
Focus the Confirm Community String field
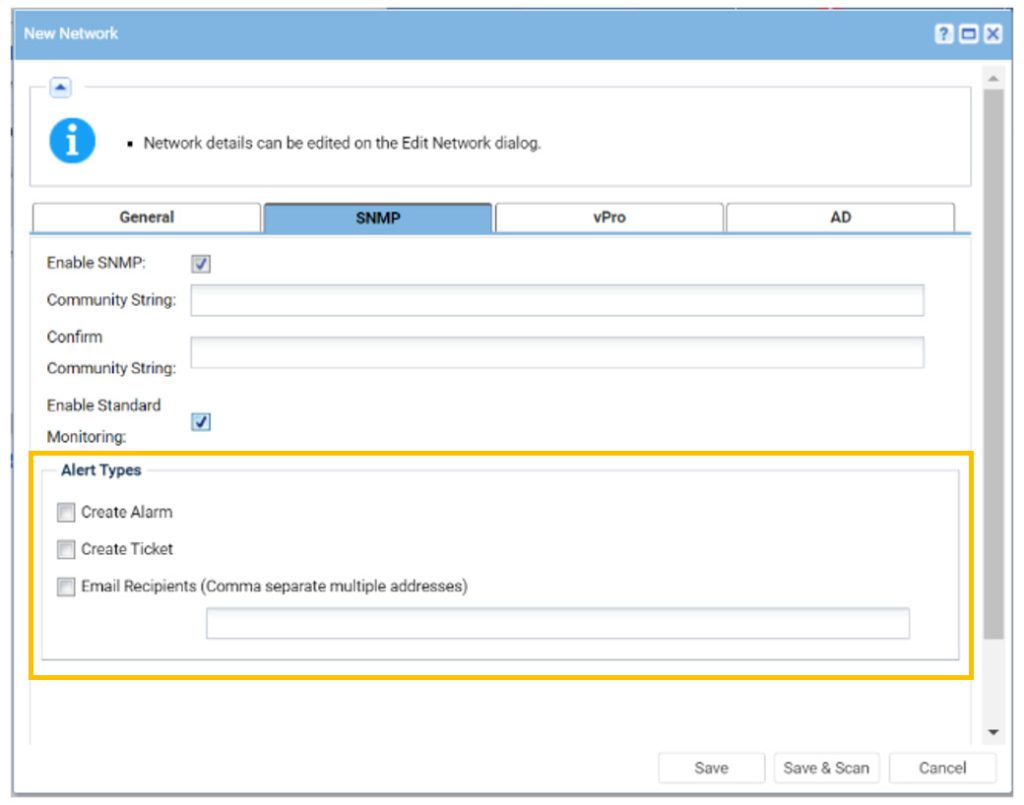click(x=557, y=353)
